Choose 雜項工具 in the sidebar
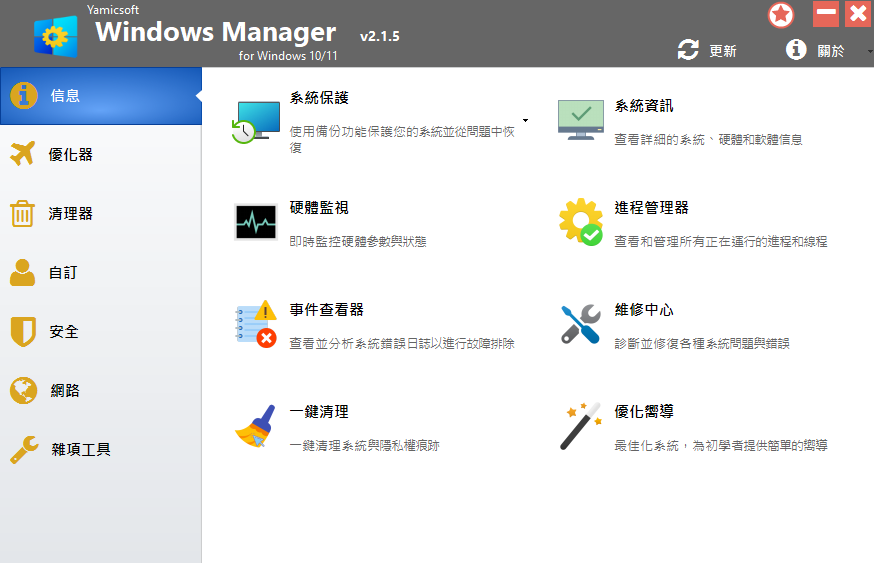Viewport: 874px width, 563px height. point(101,449)
